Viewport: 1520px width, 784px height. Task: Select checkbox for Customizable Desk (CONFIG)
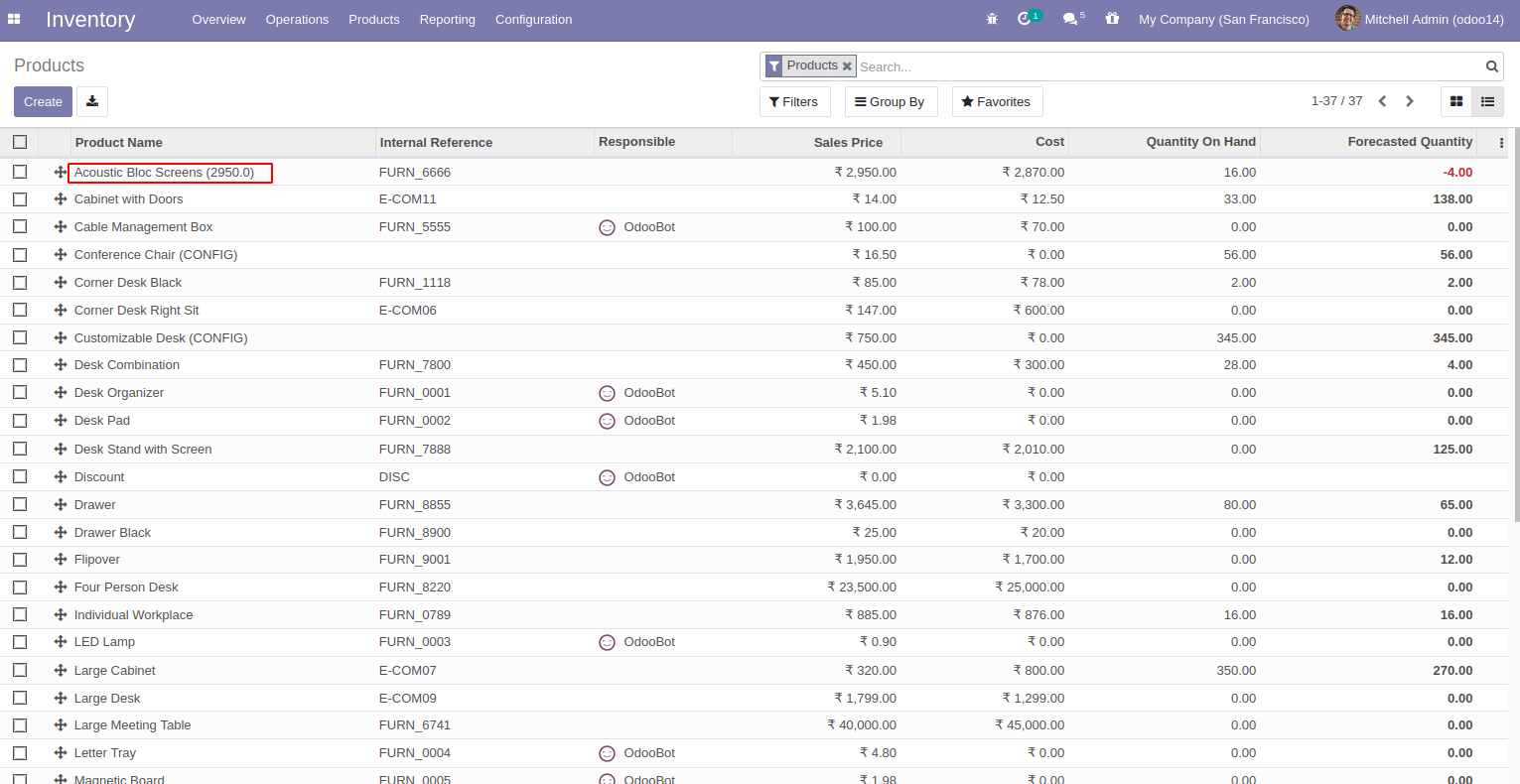[x=20, y=337]
